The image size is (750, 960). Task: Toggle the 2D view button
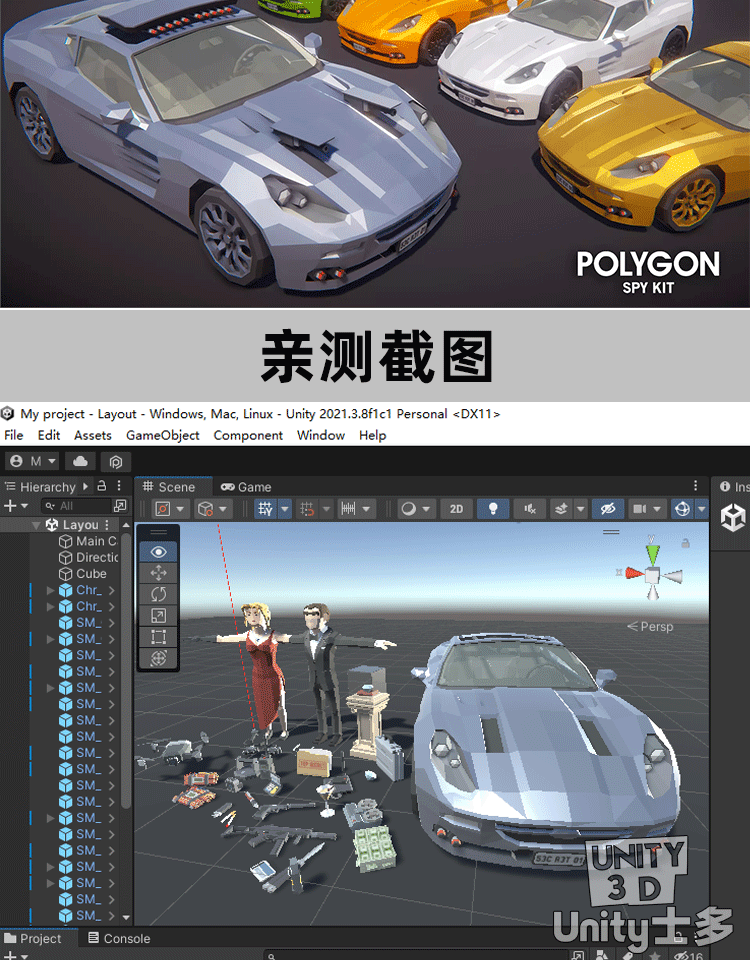pyautogui.click(x=456, y=509)
